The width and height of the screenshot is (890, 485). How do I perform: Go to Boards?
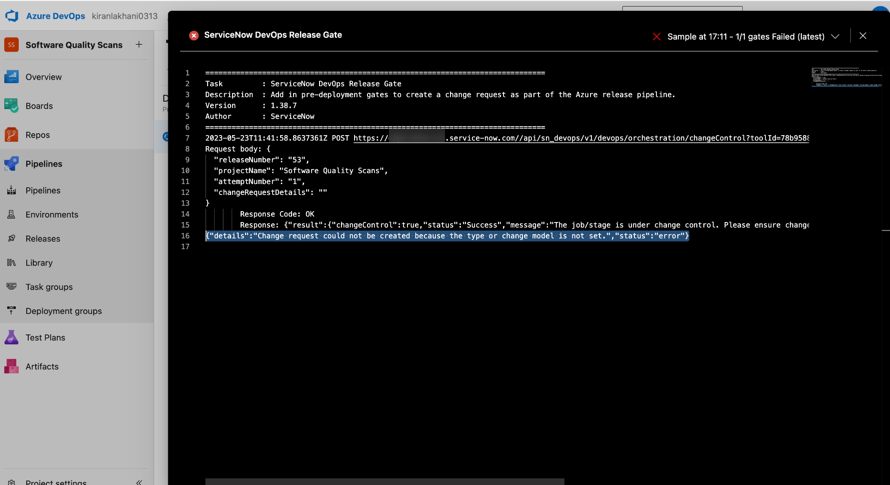click(39, 106)
